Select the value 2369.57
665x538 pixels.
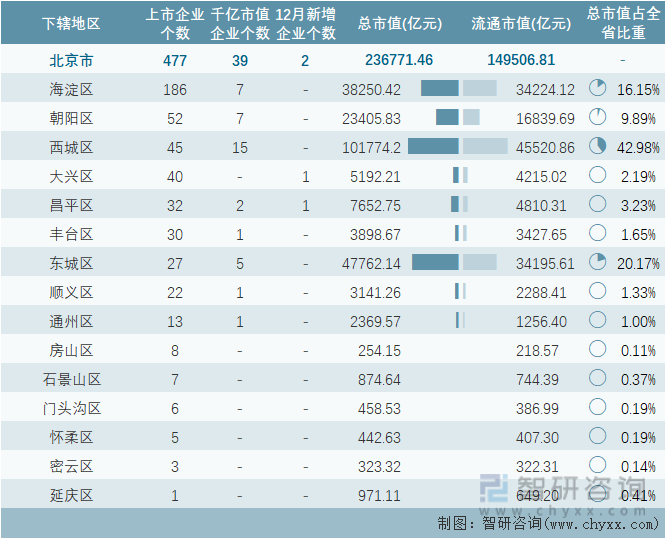(375, 321)
